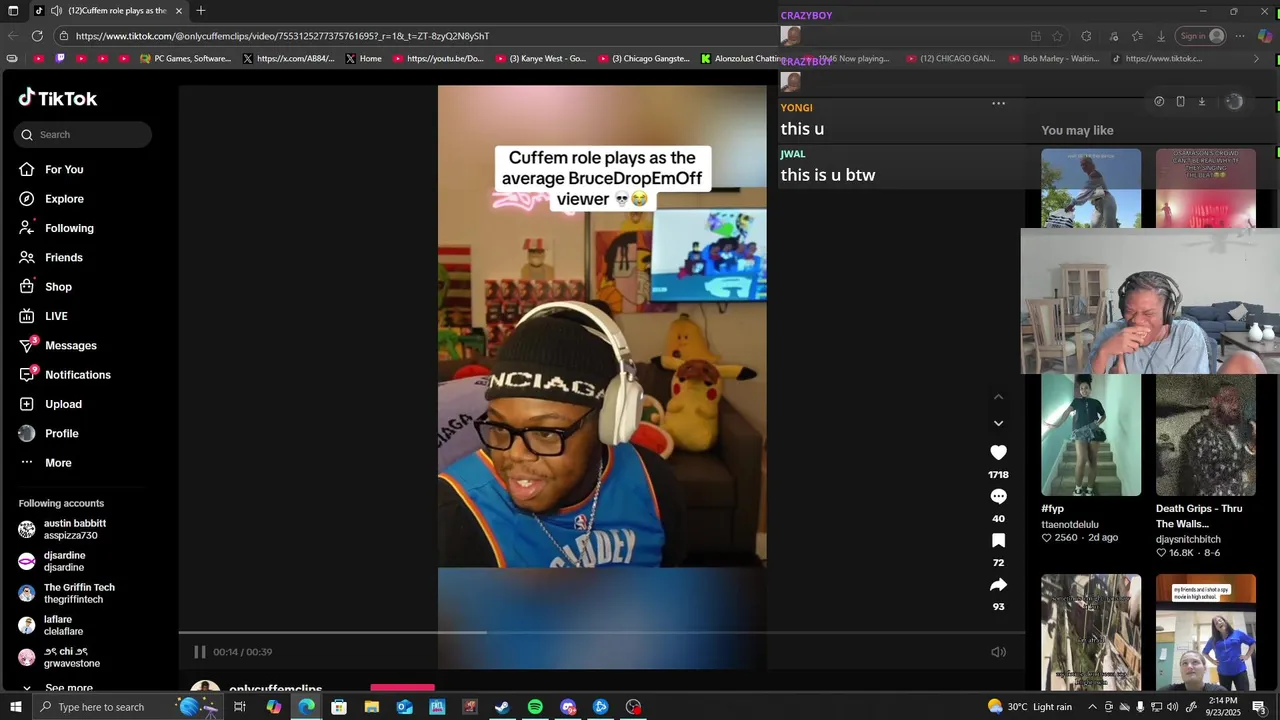Open the X Home bookmark
Screen dimensions: 1280x720
[363, 59]
